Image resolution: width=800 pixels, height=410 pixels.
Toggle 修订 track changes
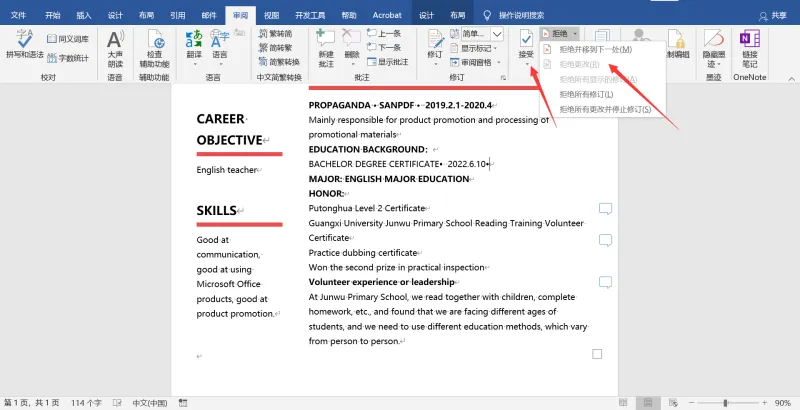[435, 44]
